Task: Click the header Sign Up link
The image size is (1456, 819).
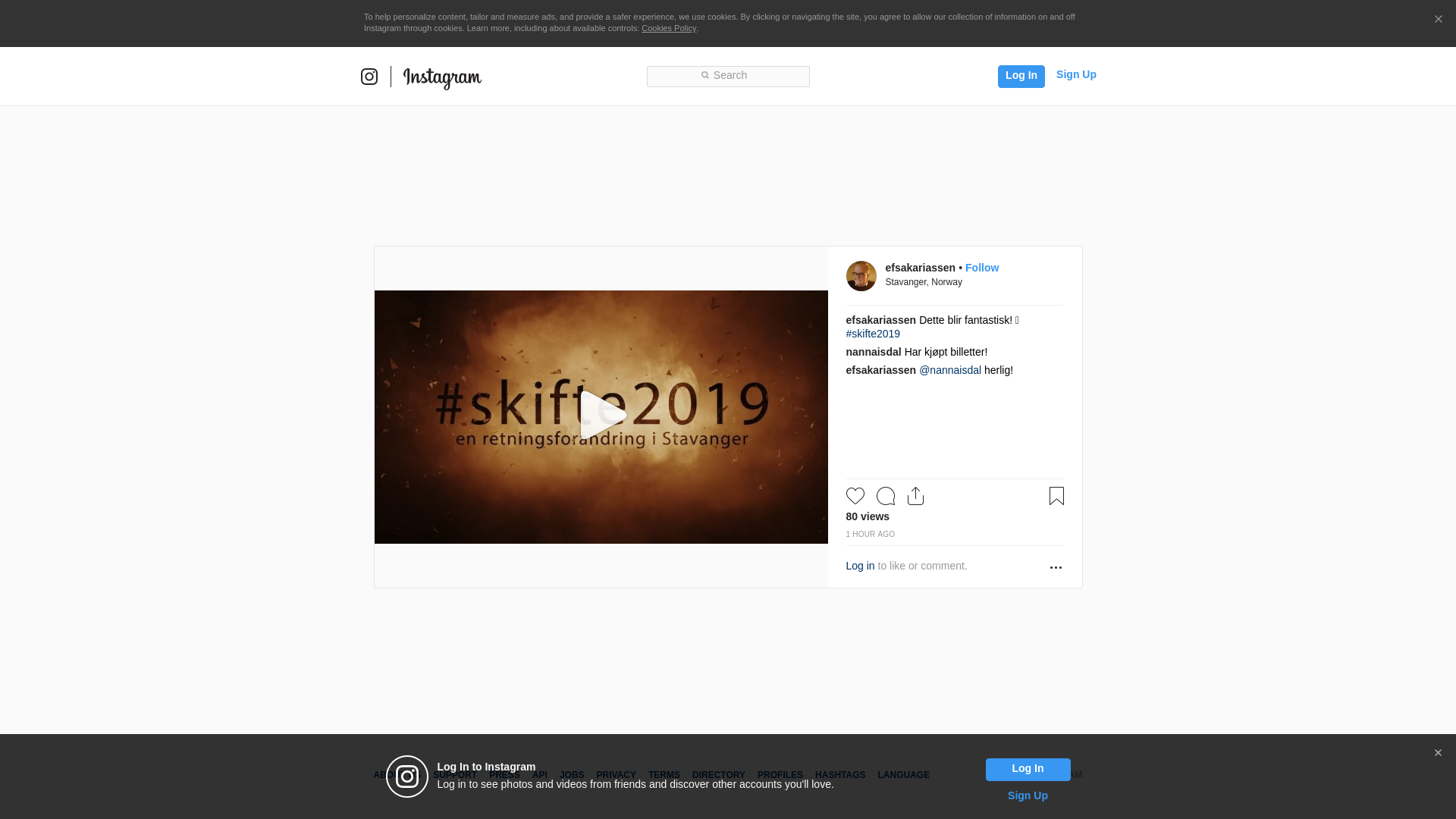Action: [x=1076, y=74]
